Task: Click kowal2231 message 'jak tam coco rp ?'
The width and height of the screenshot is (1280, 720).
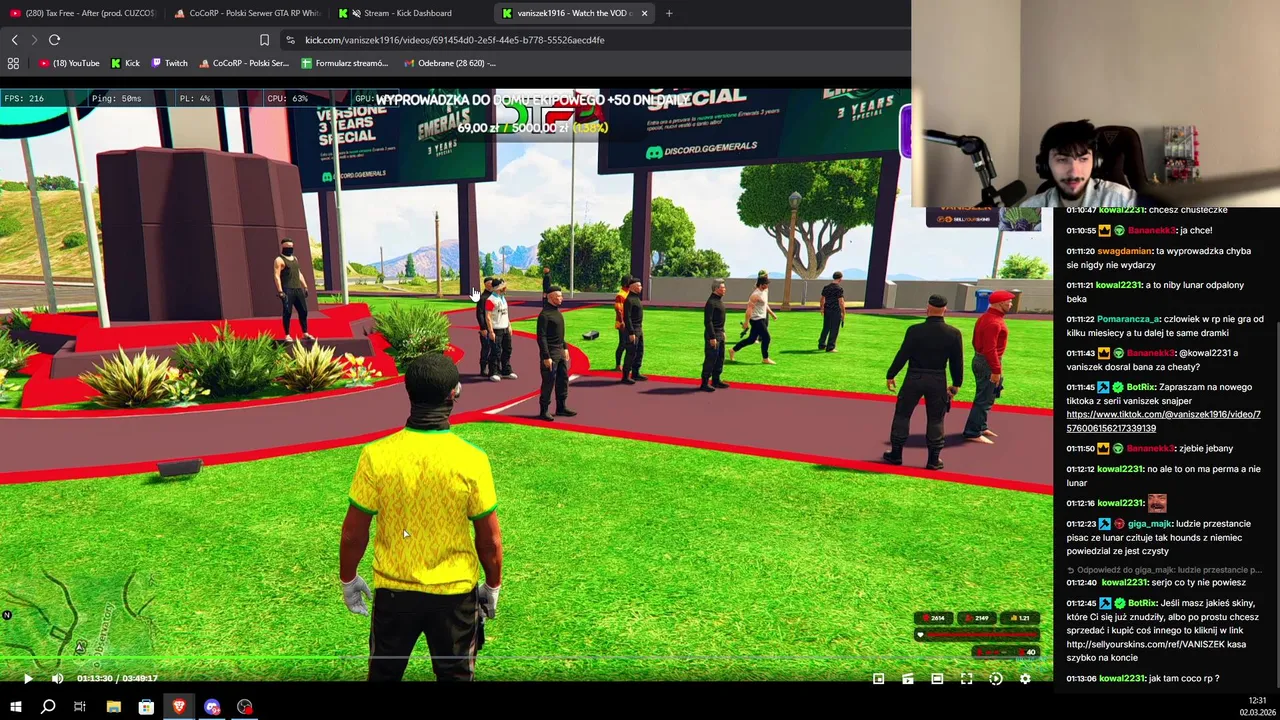Action: coord(1184,678)
